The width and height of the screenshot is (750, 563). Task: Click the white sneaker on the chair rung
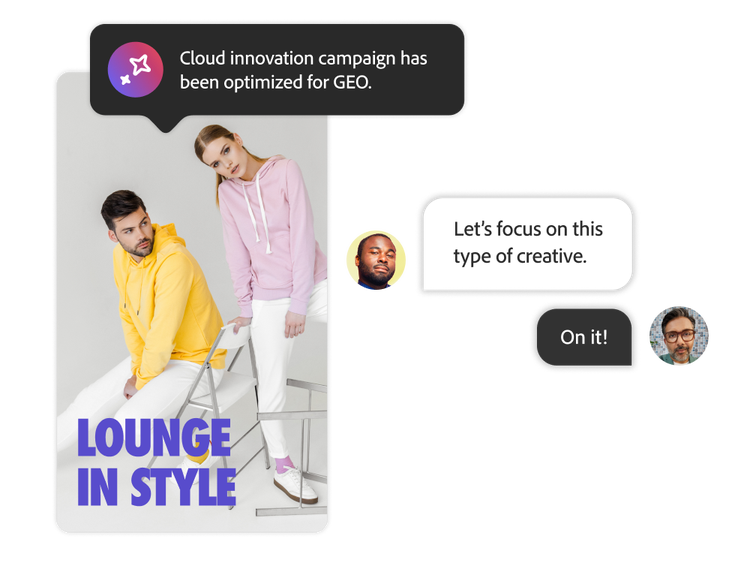(294, 485)
